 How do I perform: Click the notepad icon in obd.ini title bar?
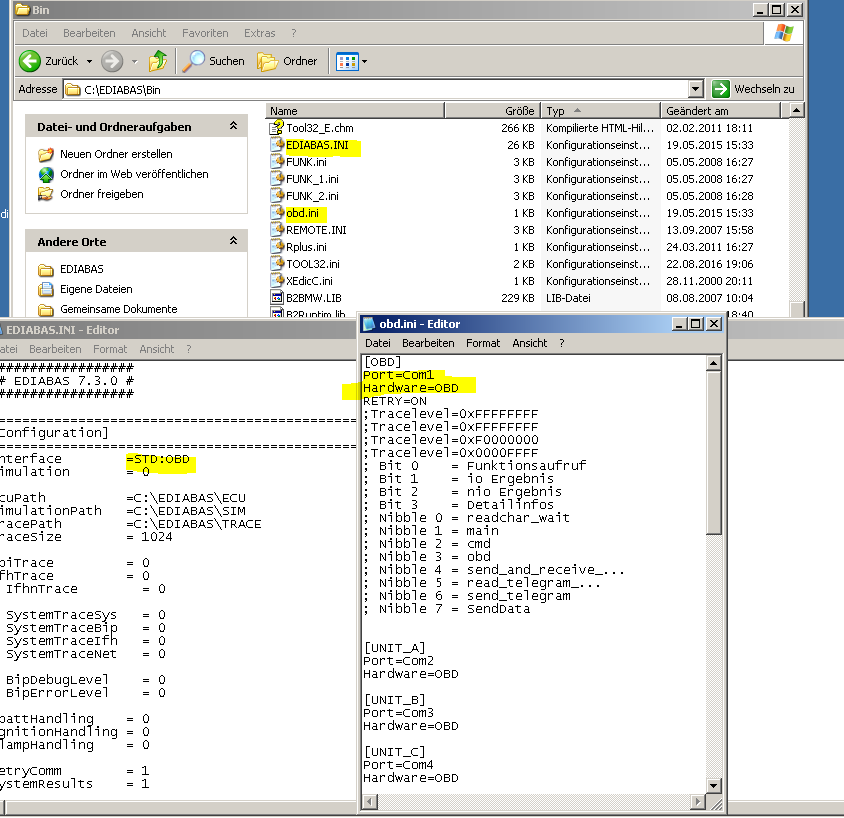pyautogui.click(x=369, y=323)
